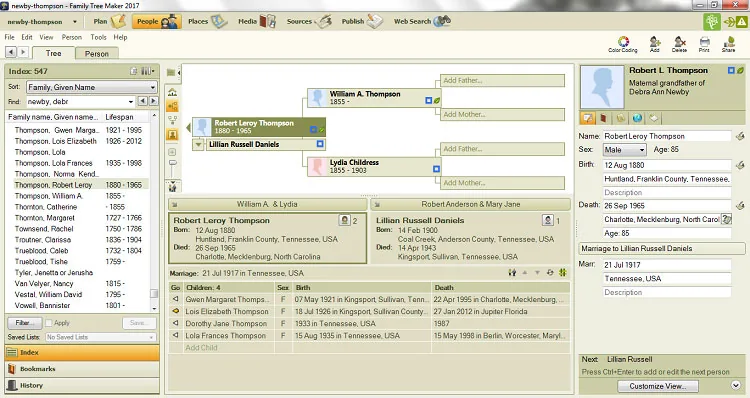
Task: Click source icon next to Name field
Action: pos(740,136)
